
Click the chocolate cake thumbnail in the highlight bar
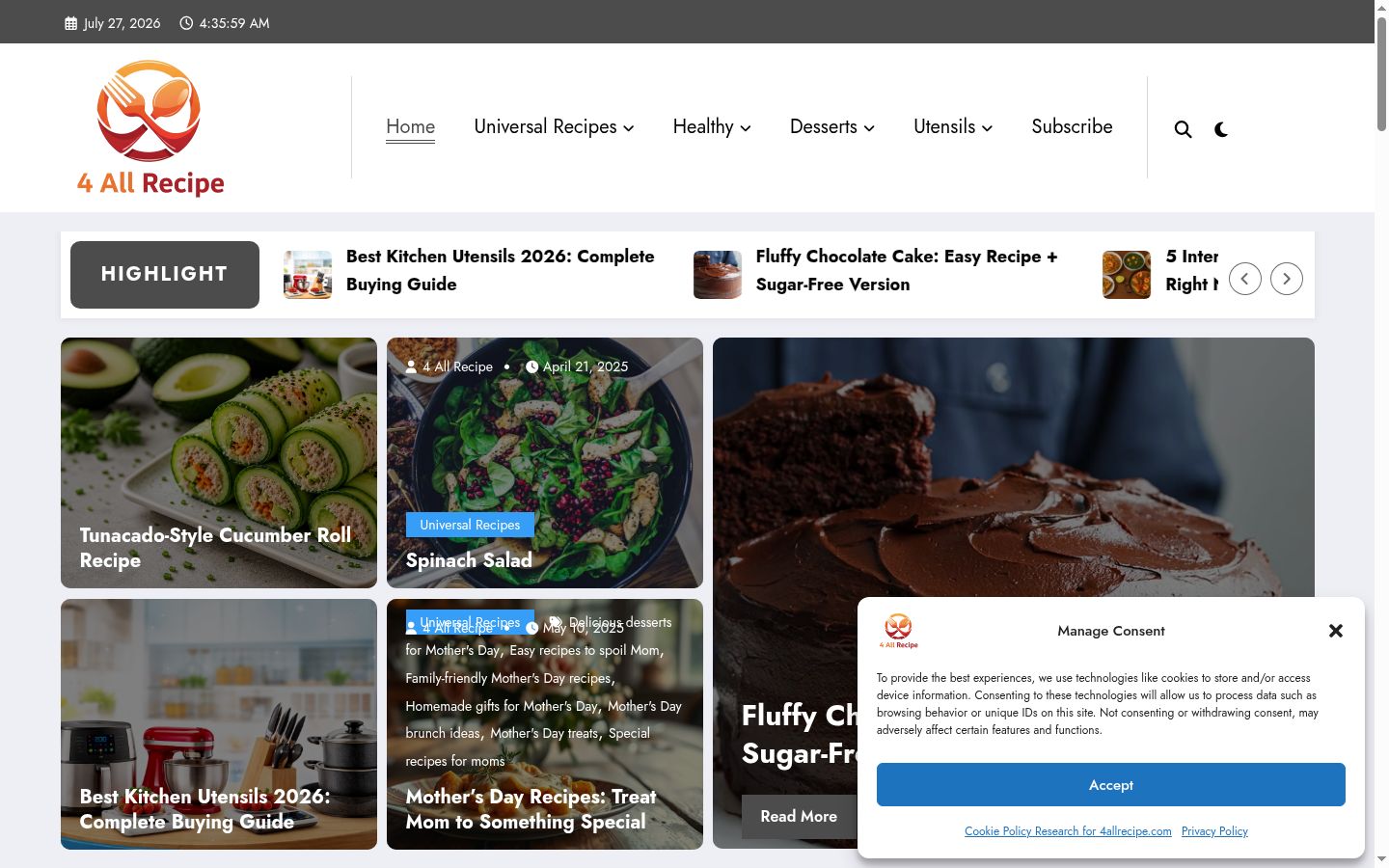pos(718,275)
